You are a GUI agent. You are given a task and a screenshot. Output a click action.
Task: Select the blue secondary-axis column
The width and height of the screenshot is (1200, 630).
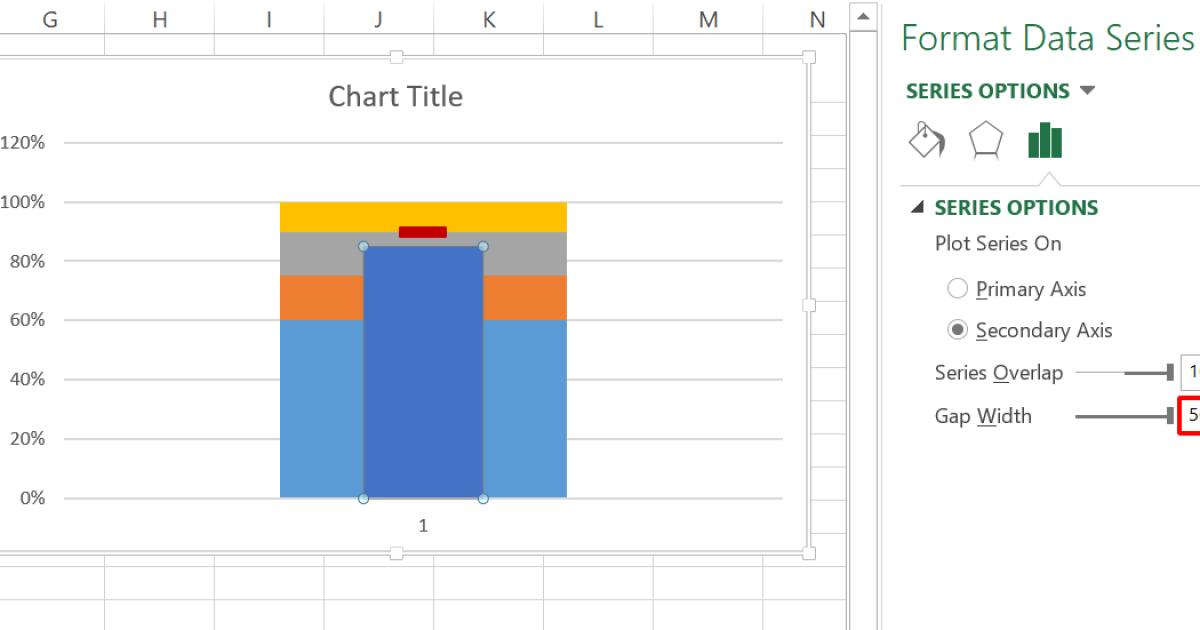[x=422, y=370]
